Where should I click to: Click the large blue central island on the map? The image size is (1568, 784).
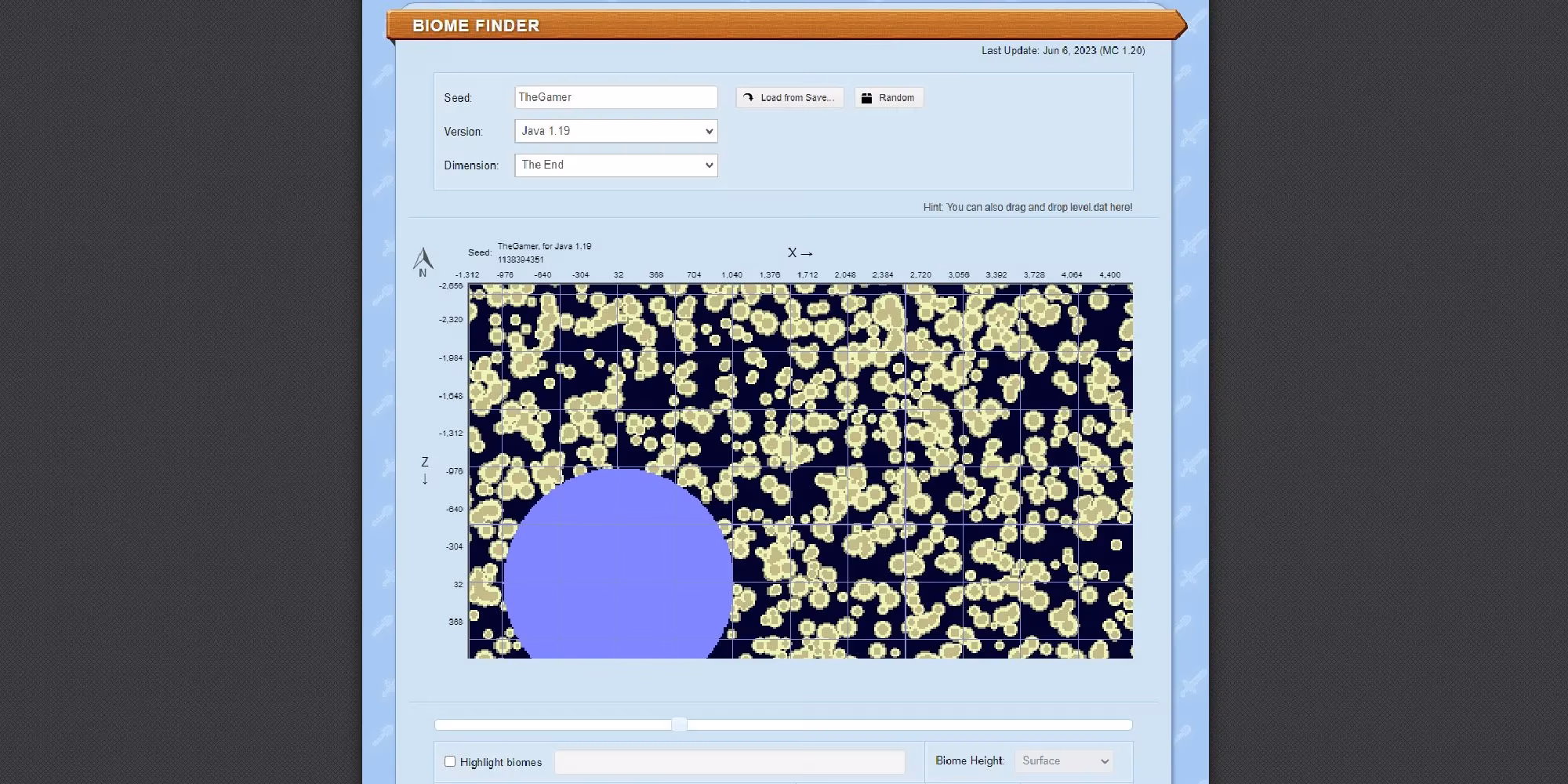[618, 572]
